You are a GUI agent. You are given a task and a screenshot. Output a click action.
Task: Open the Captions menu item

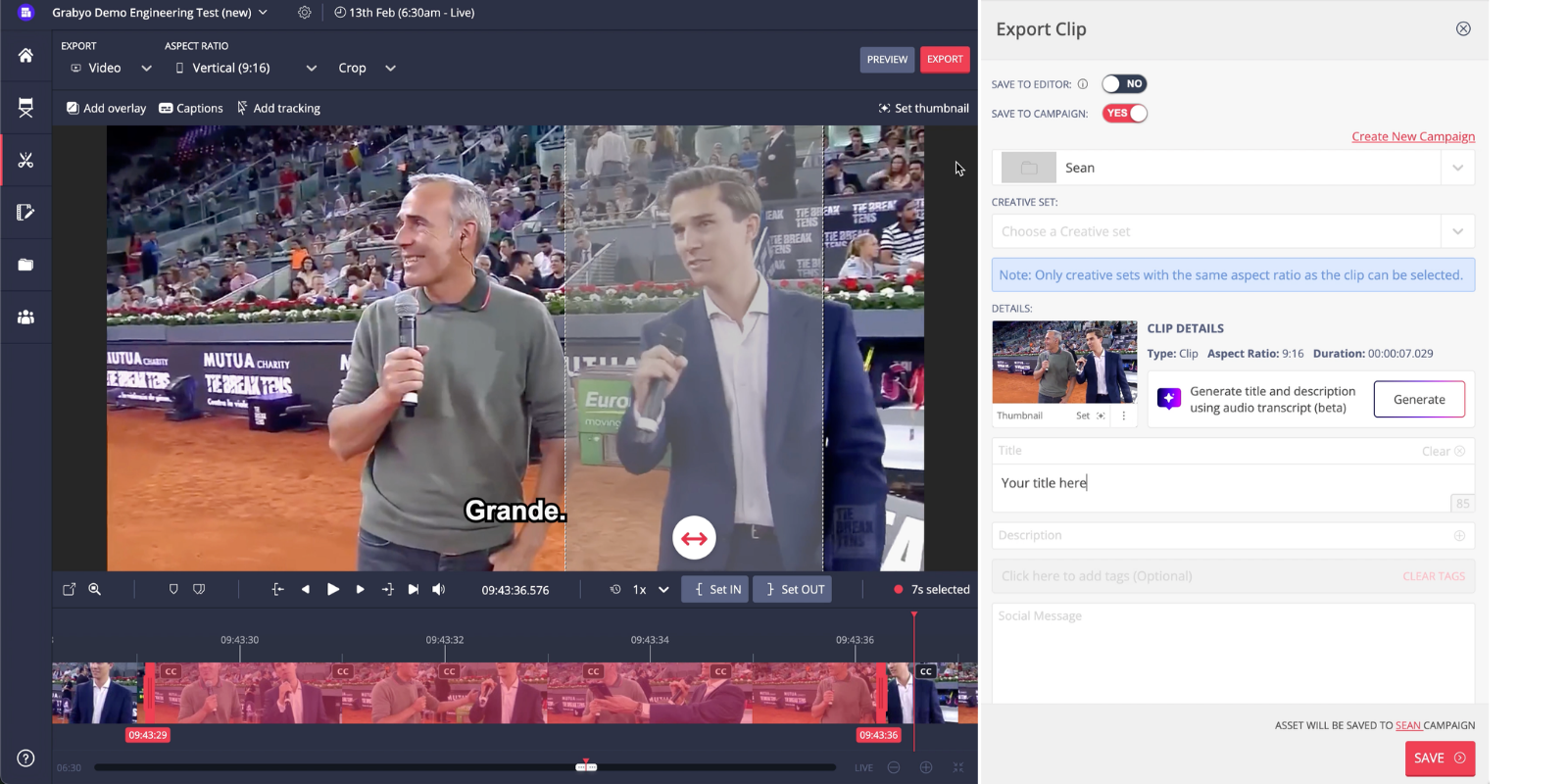pos(191,108)
